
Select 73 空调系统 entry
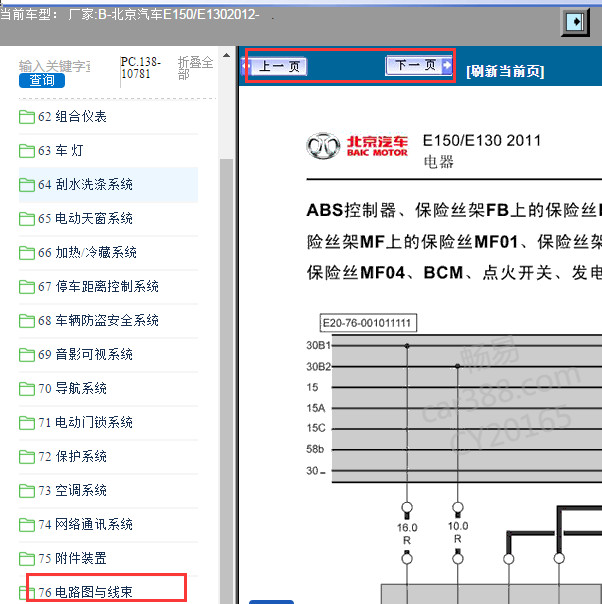coord(72,490)
